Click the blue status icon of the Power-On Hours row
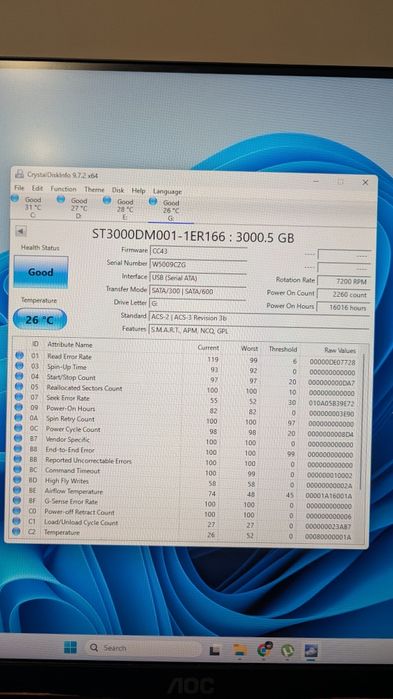393x699 pixels. click(x=18, y=407)
